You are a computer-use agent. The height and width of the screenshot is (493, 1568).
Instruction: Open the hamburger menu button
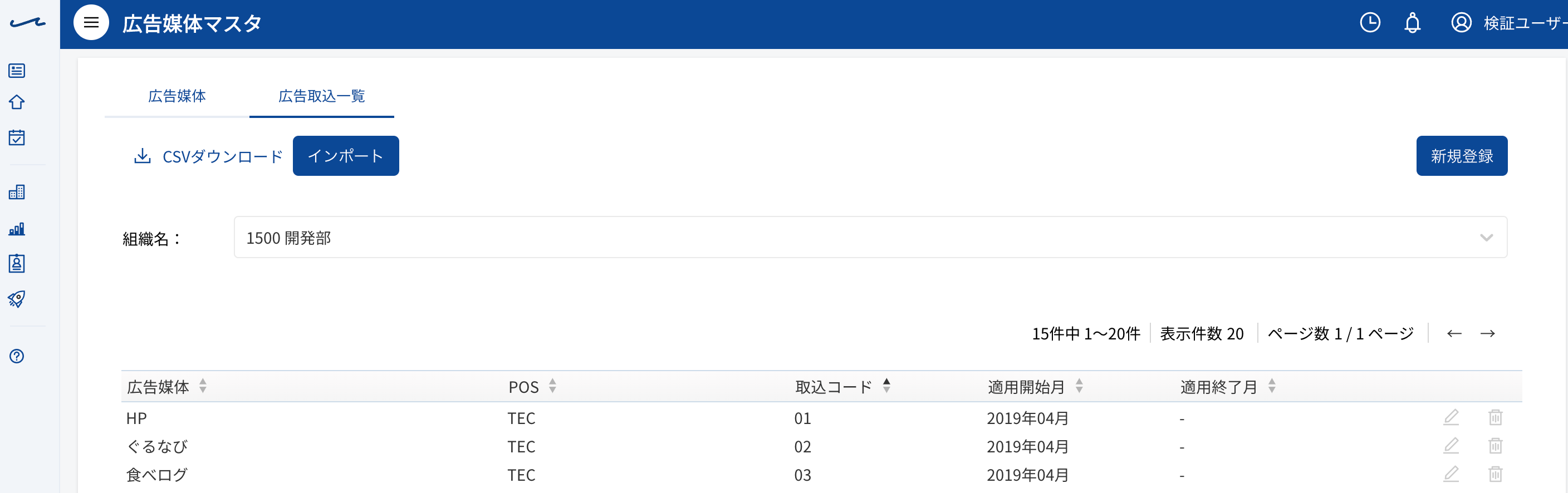coord(91,23)
